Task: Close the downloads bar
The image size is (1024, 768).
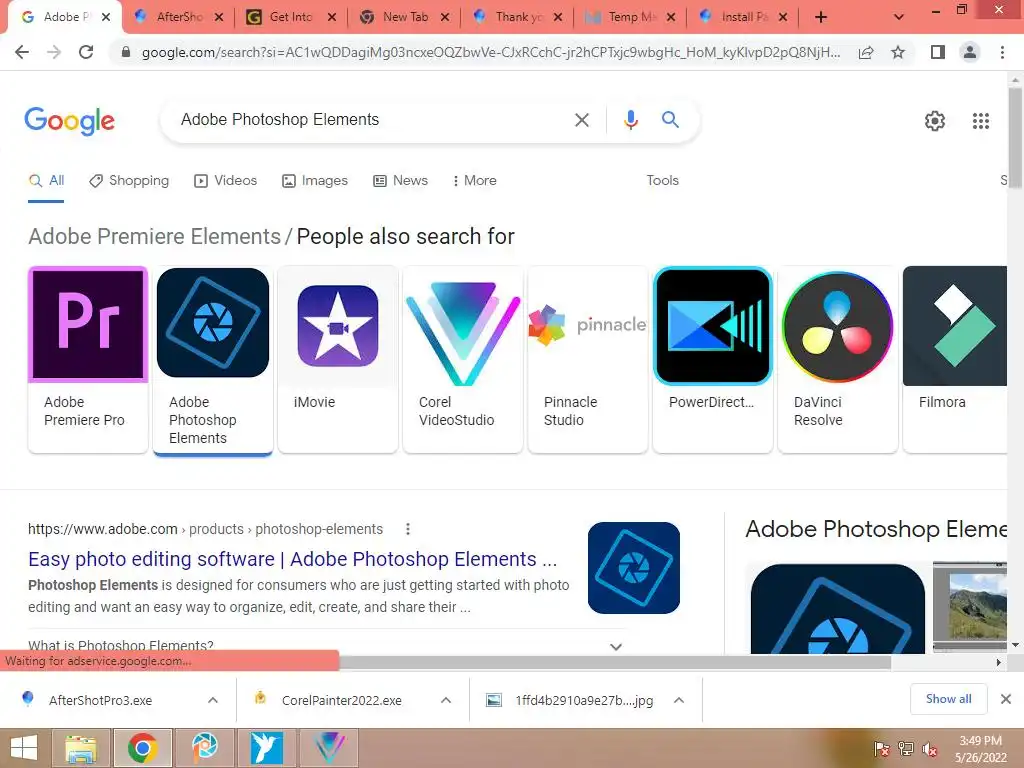Action: [1006, 699]
